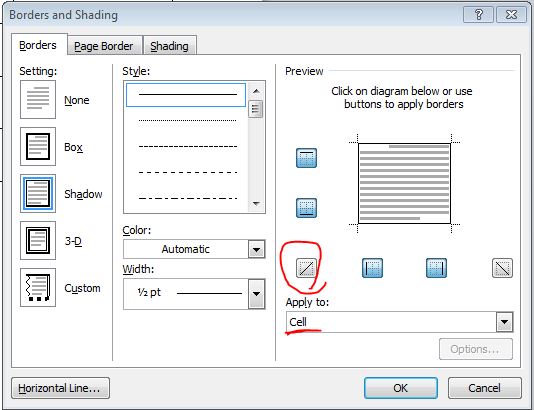Toggle the bottom border button
534x410 pixels.
[306, 208]
